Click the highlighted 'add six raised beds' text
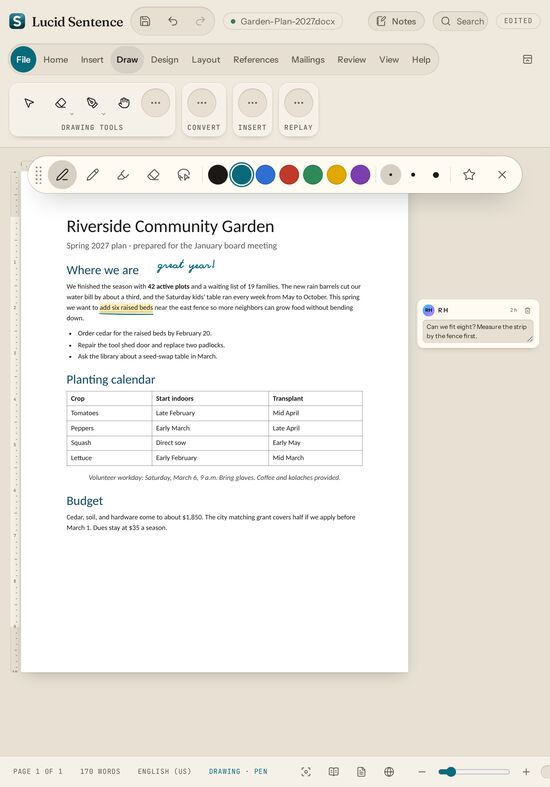This screenshot has width=550, height=787. click(x=126, y=308)
